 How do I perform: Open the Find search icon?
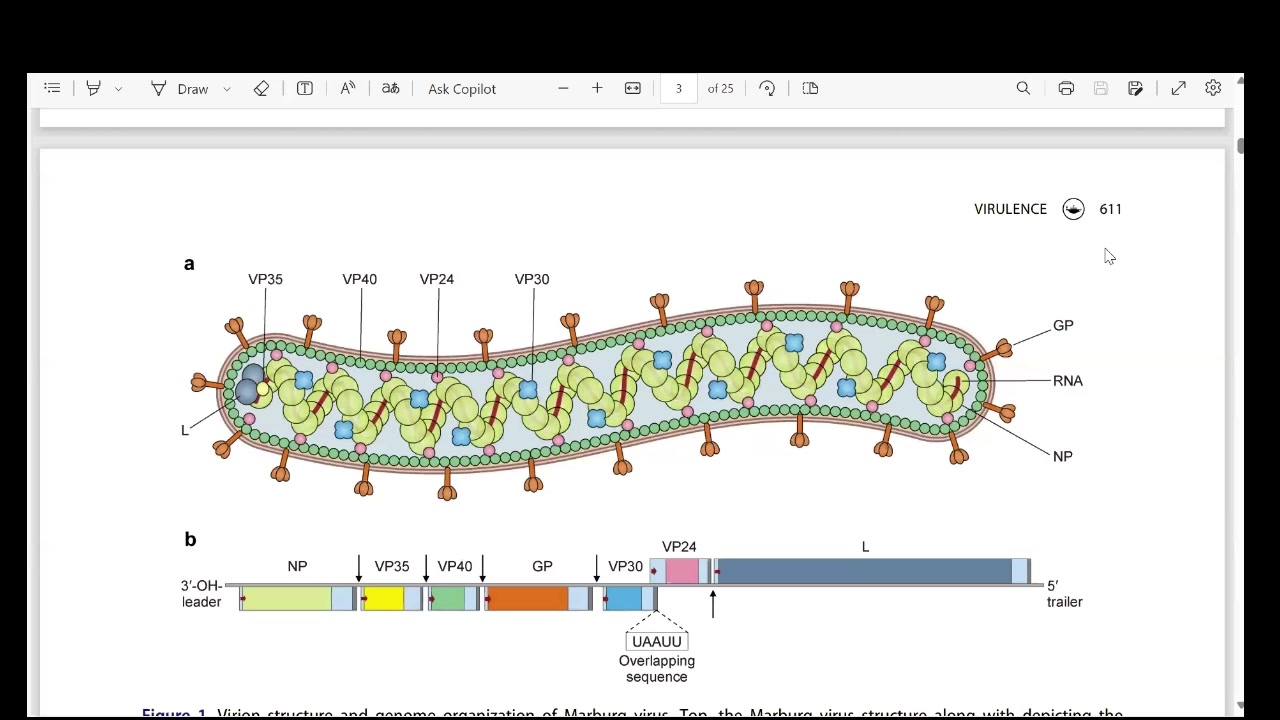pos(1023,89)
